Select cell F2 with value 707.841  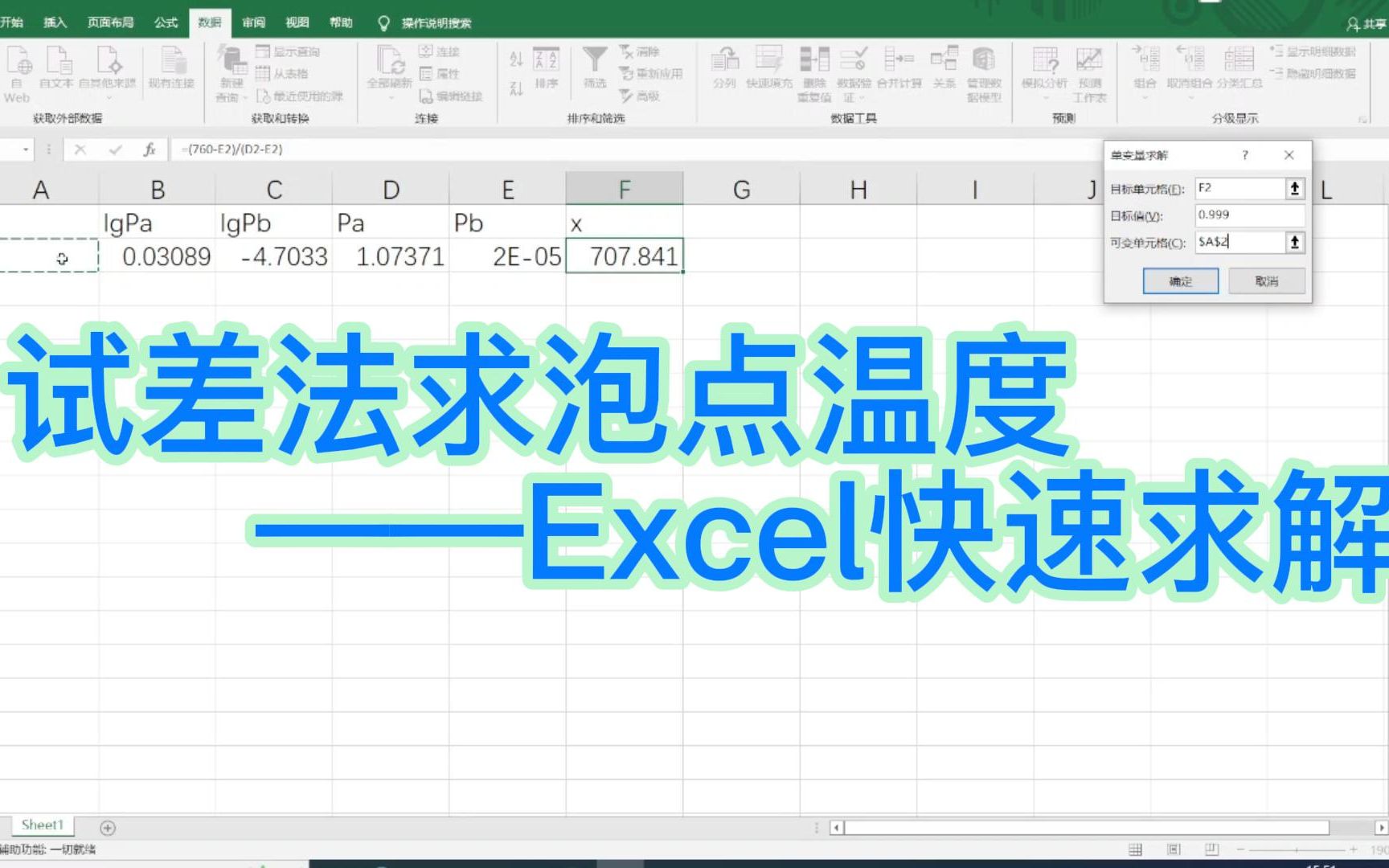[x=625, y=256]
